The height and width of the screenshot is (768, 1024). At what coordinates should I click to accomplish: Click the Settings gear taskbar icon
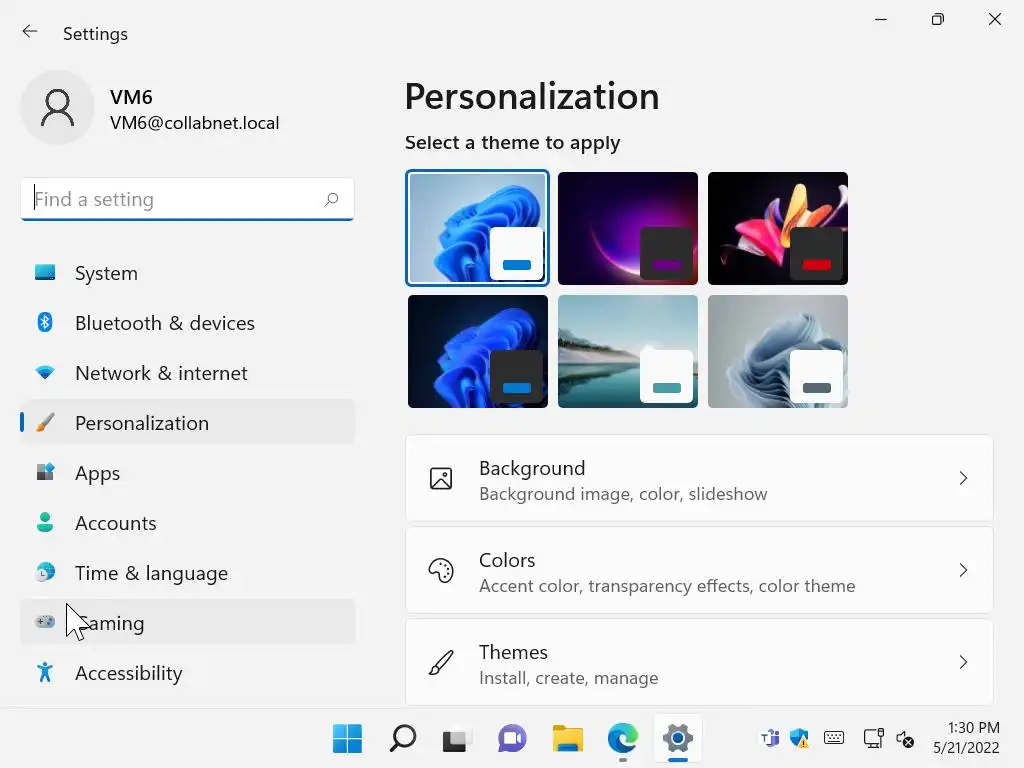pos(678,739)
